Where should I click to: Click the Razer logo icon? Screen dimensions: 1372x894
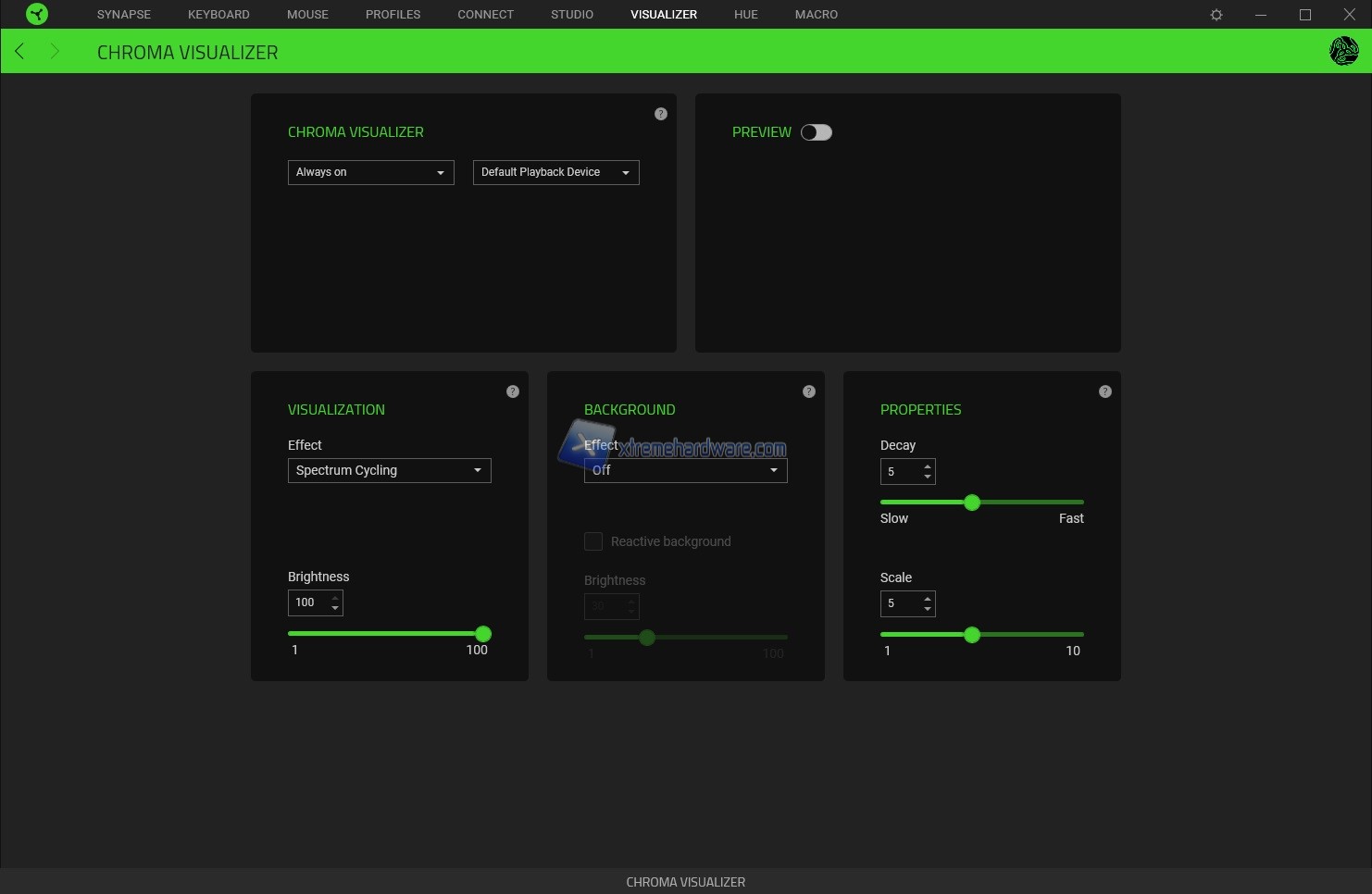[x=37, y=14]
